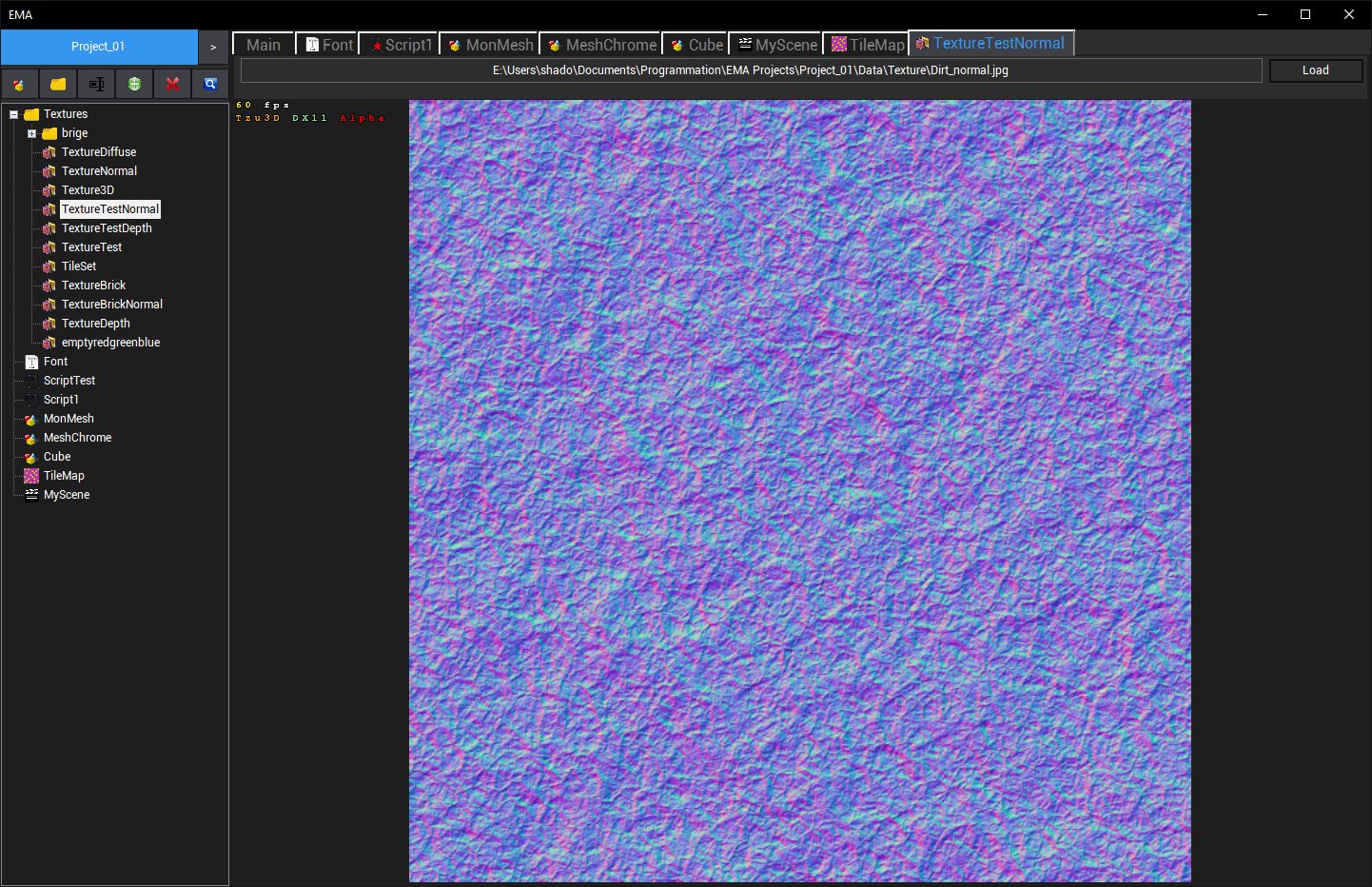
Task: Open the MeshChrome tab
Action: (600, 45)
